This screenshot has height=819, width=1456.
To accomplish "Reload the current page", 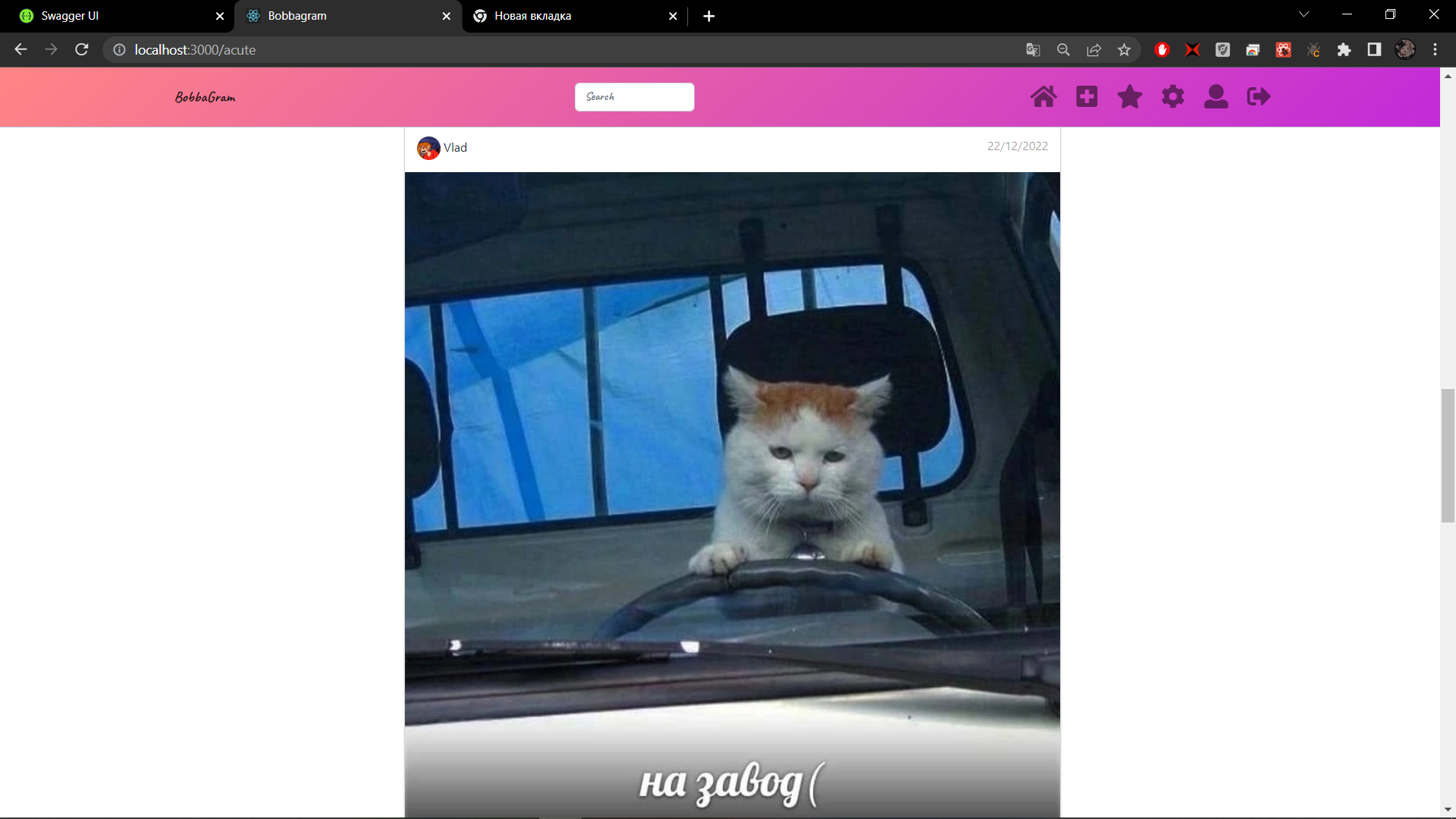I will pyautogui.click(x=82, y=49).
